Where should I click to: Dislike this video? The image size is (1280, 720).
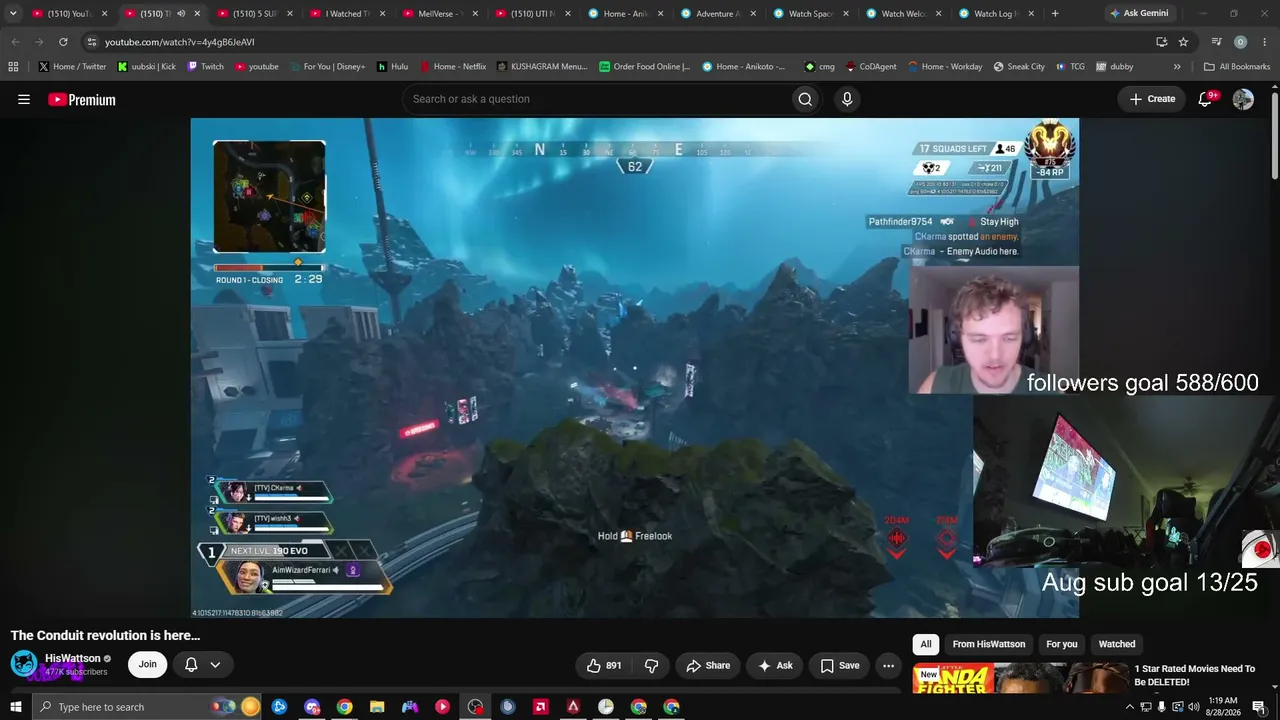(x=651, y=665)
